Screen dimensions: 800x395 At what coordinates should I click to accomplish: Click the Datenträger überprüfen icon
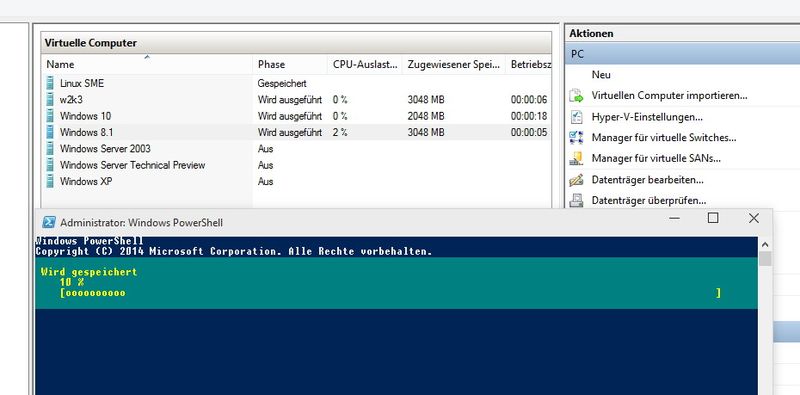click(576, 201)
